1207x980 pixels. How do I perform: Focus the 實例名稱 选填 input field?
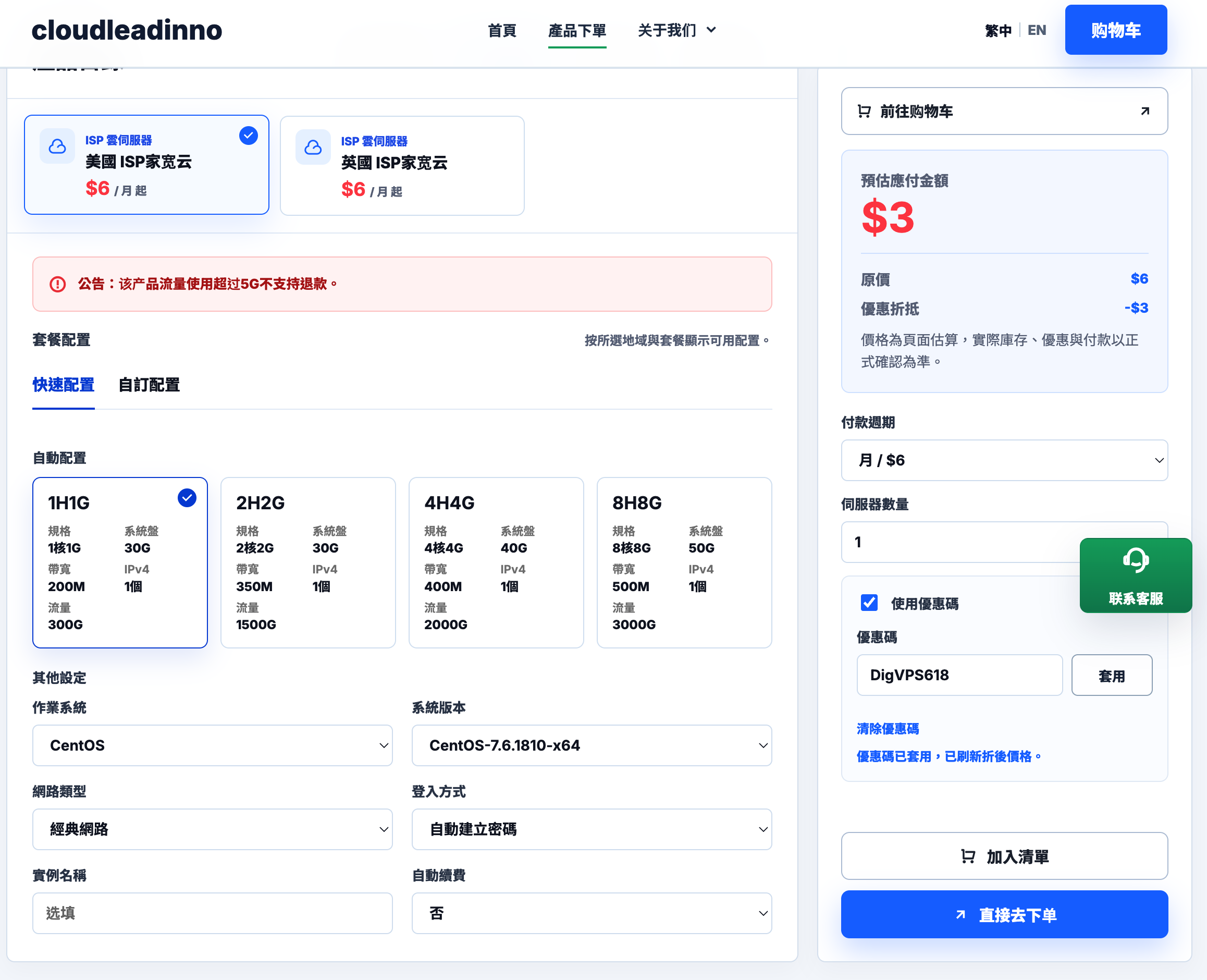pyautogui.click(x=213, y=913)
